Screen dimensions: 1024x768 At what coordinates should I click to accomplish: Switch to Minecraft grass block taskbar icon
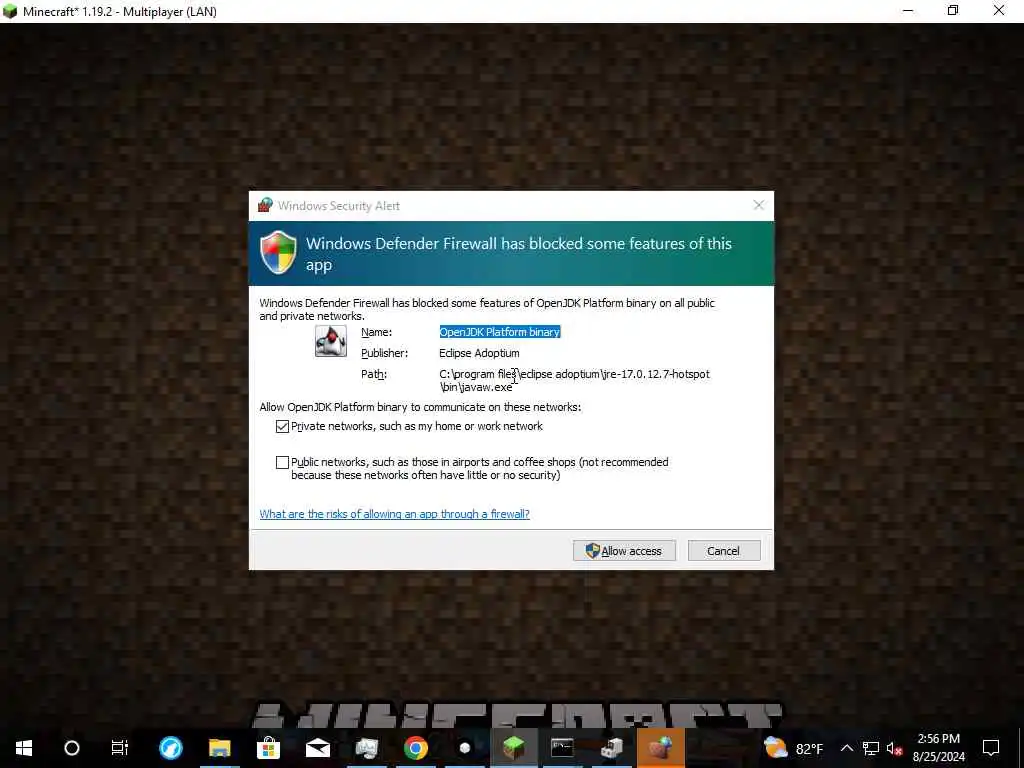[x=513, y=748]
